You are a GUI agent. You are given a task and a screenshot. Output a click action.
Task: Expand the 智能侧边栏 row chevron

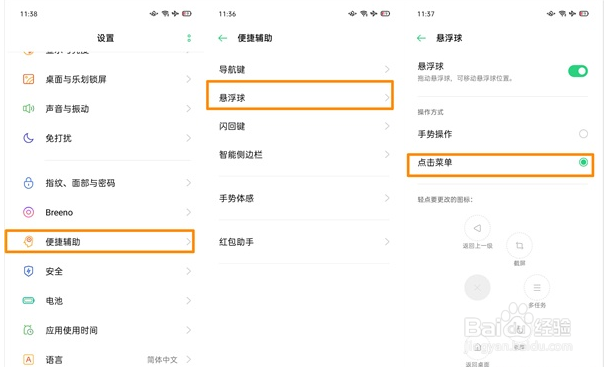[387, 155]
